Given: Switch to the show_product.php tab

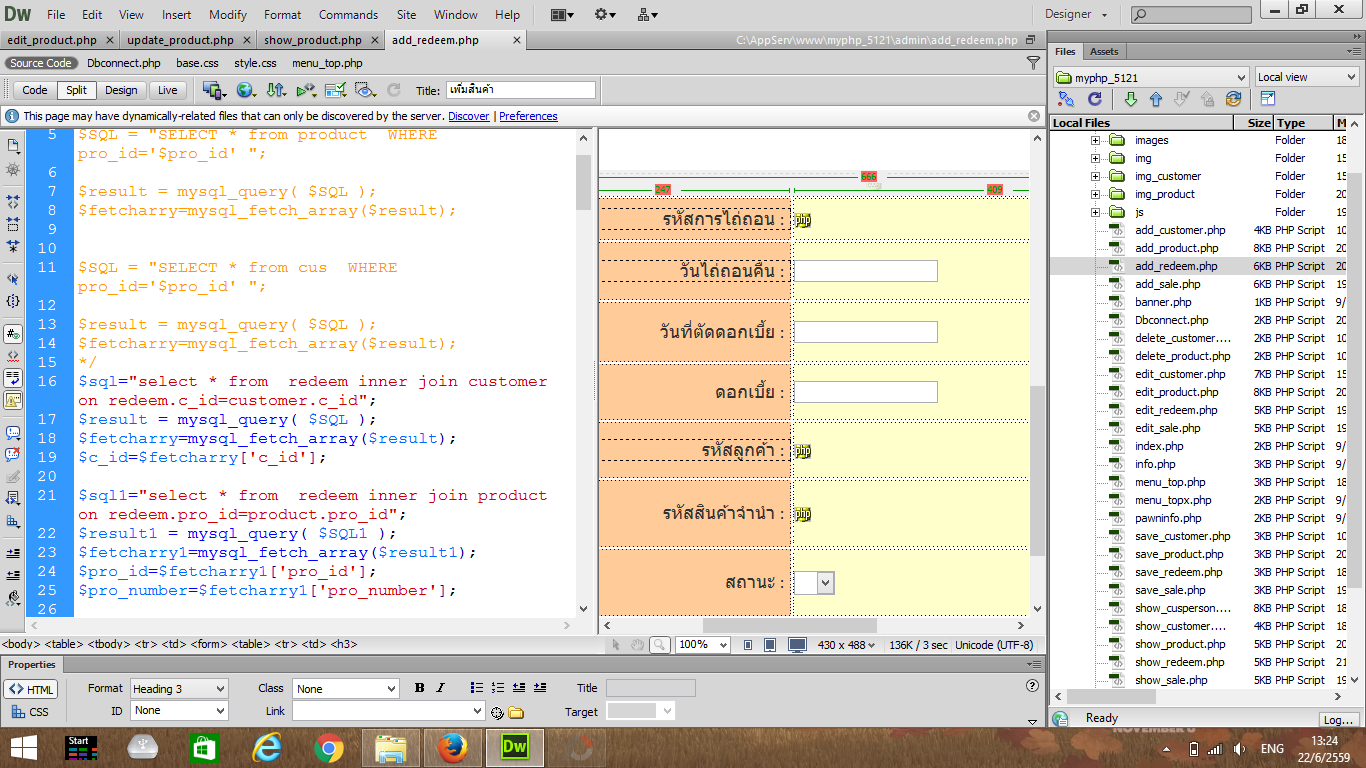Looking at the screenshot, I should pyautogui.click(x=313, y=40).
